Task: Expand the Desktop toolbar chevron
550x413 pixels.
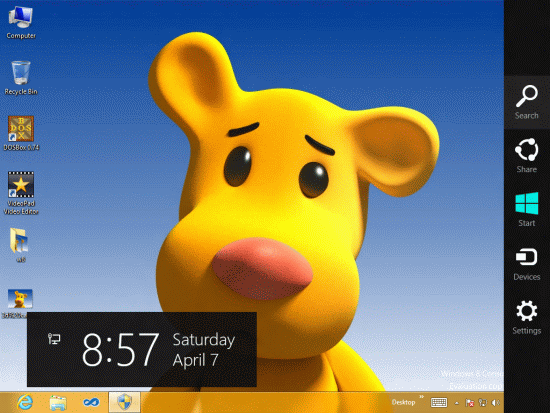Action: (421, 397)
